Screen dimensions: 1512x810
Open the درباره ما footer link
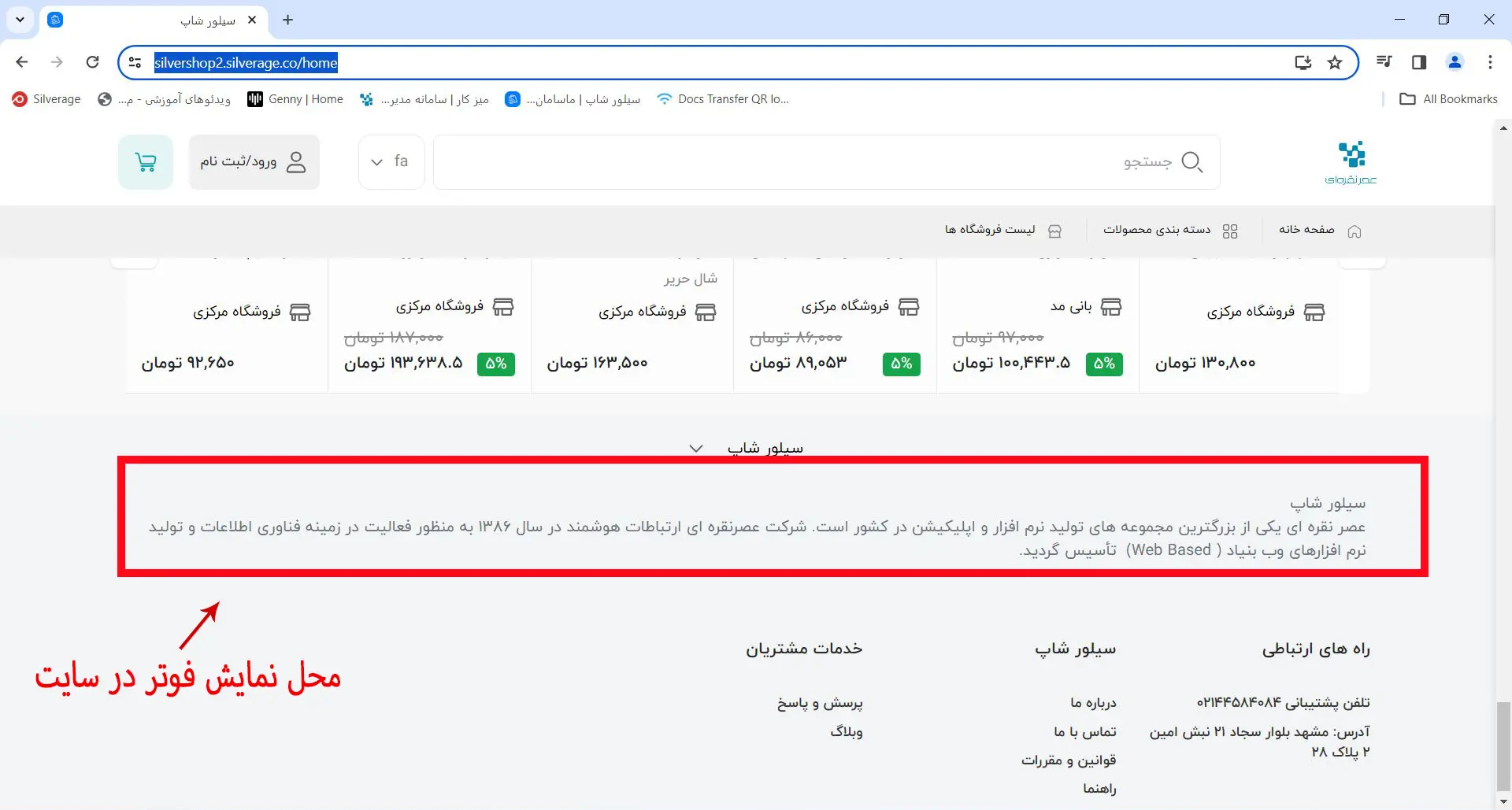click(1093, 703)
